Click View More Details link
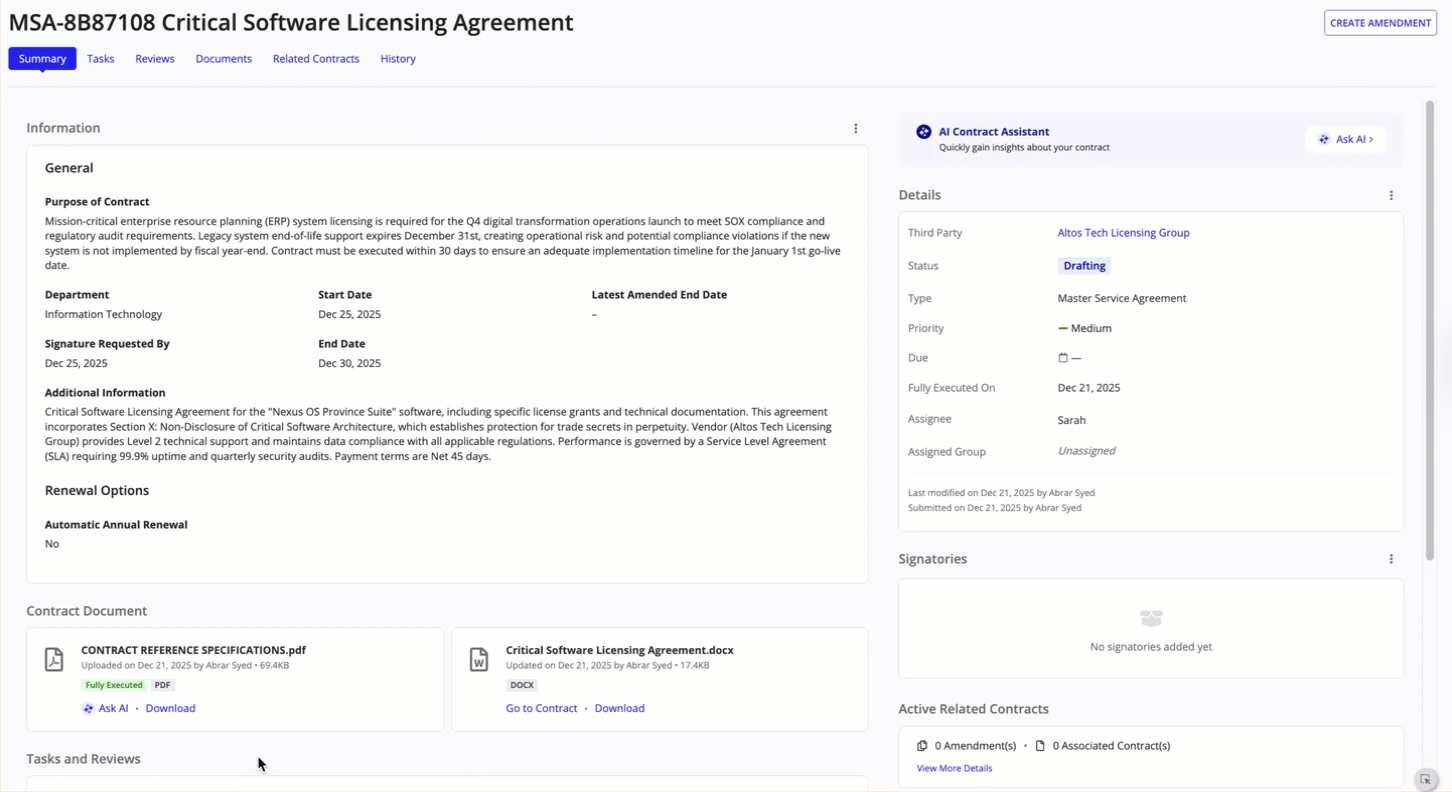The width and height of the screenshot is (1452, 792). (x=954, y=769)
